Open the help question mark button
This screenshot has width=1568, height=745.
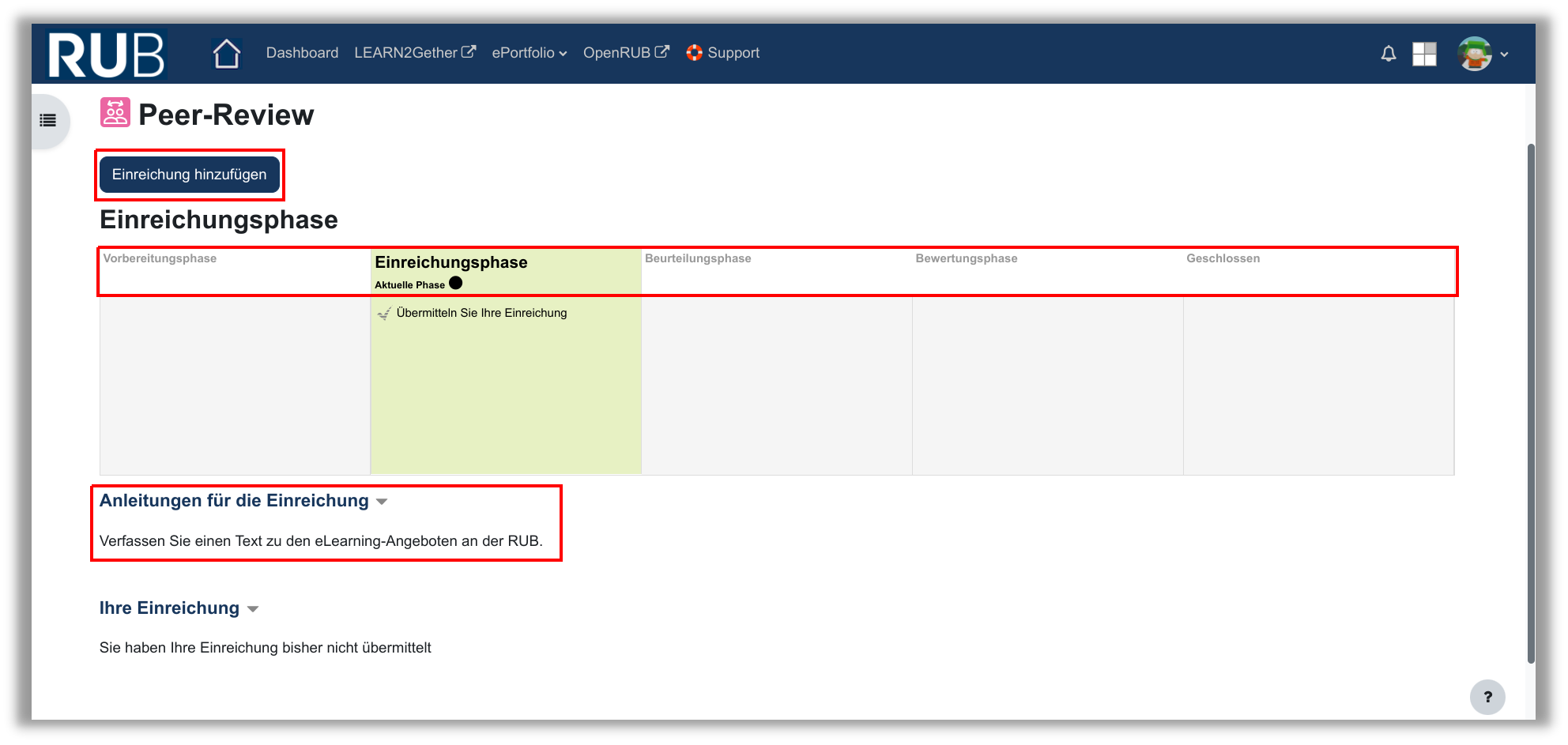(1487, 697)
